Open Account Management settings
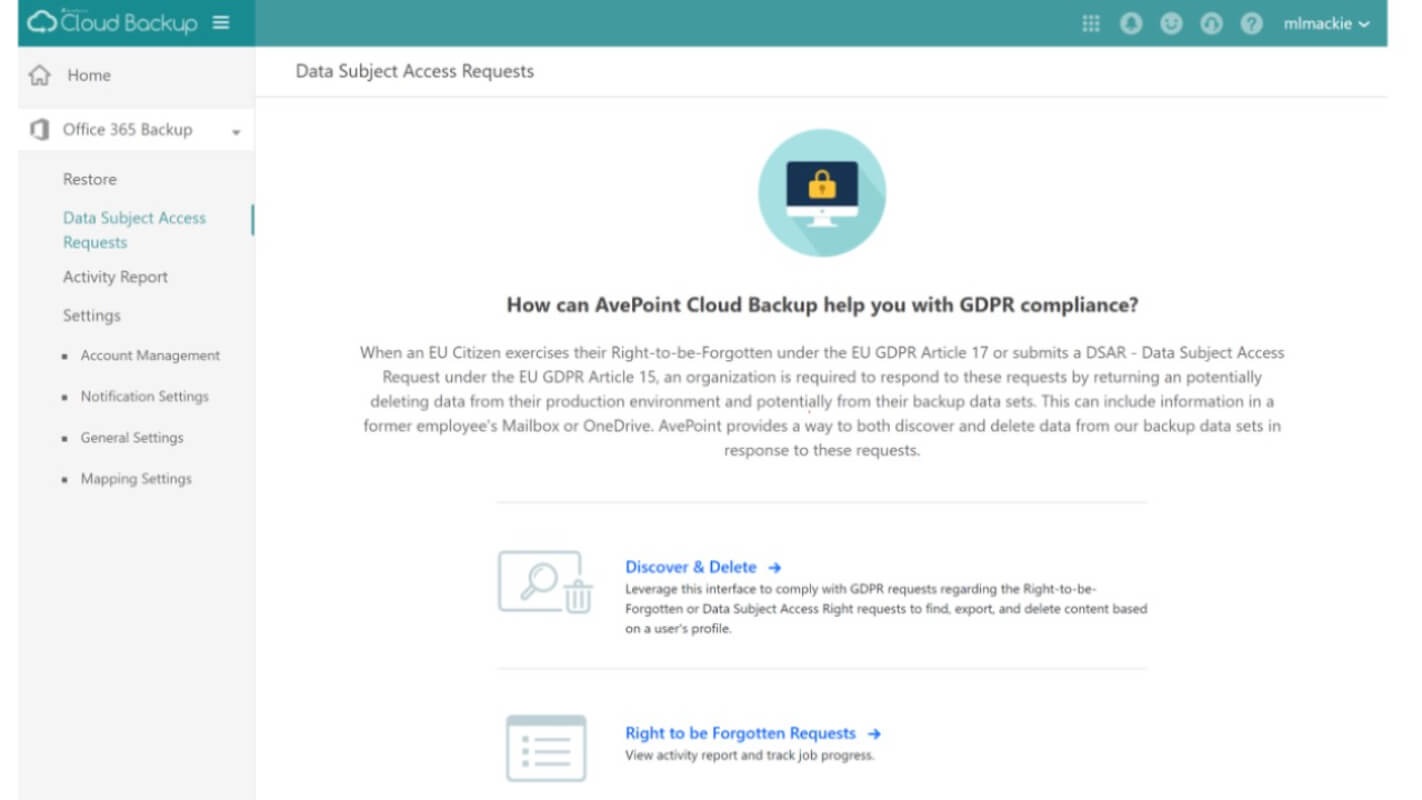This screenshot has width=1422, height=800. 150,356
